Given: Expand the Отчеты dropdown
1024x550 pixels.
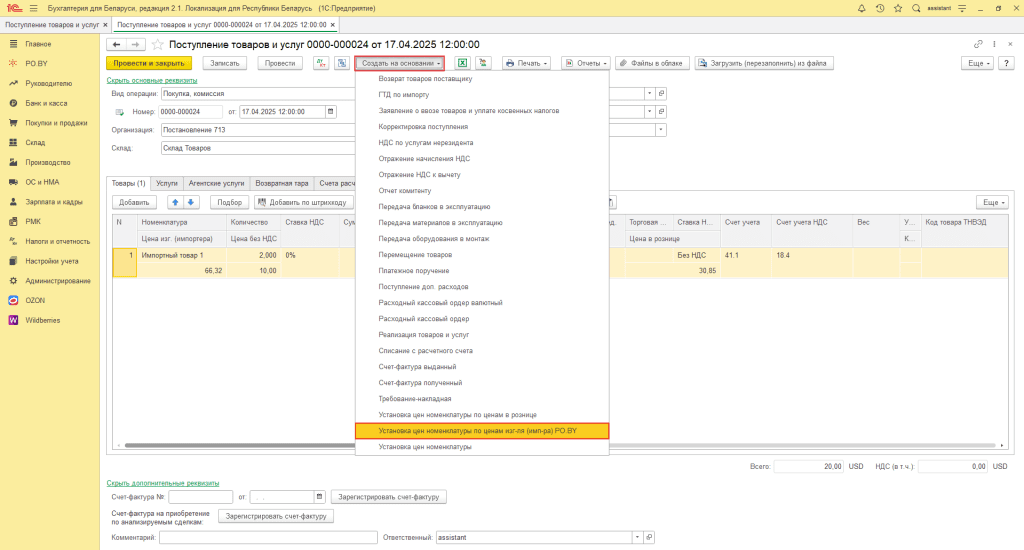Looking at the screenshot, I should 586,63.
